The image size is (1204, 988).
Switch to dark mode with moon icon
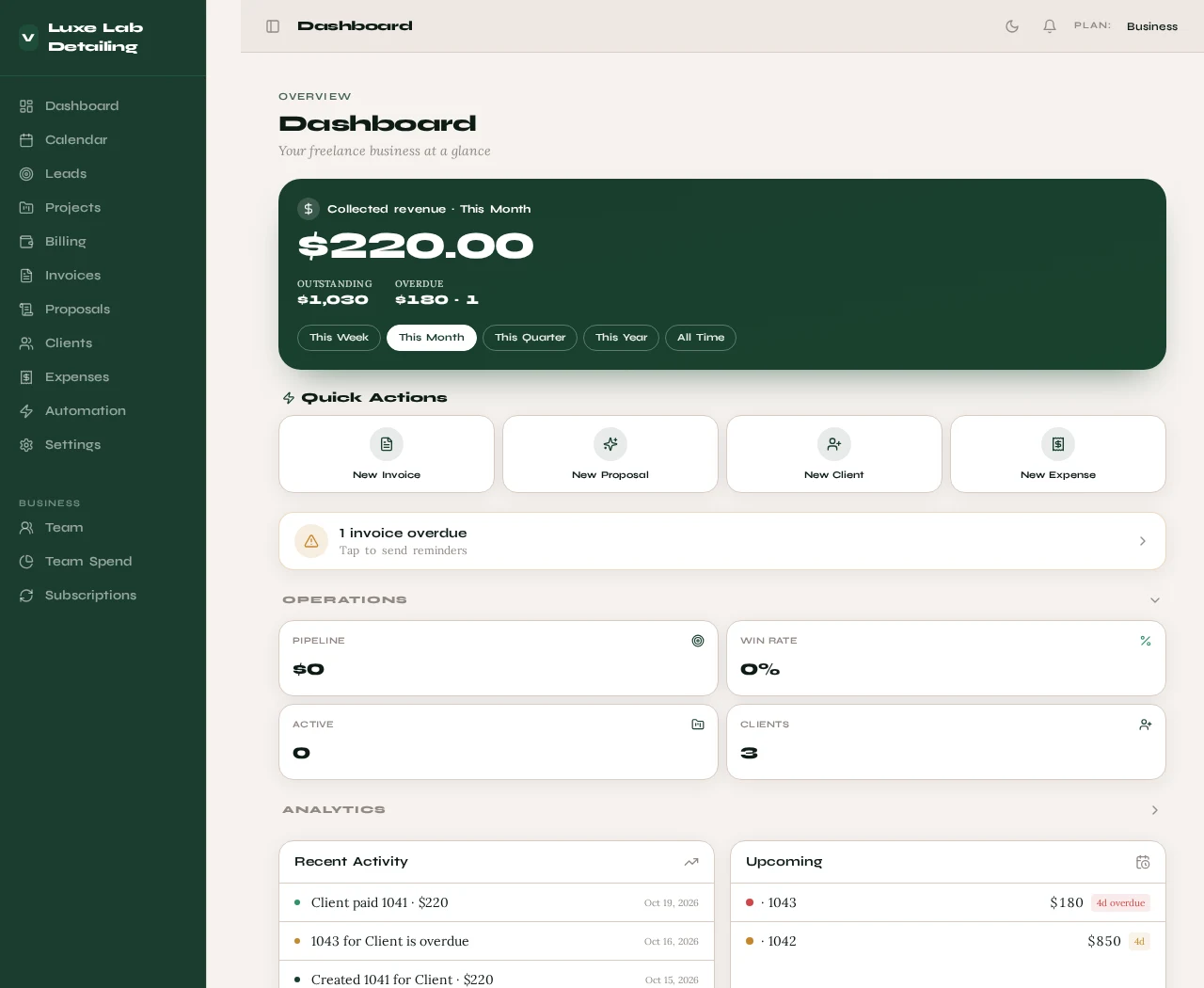[x=1012, y=26]
